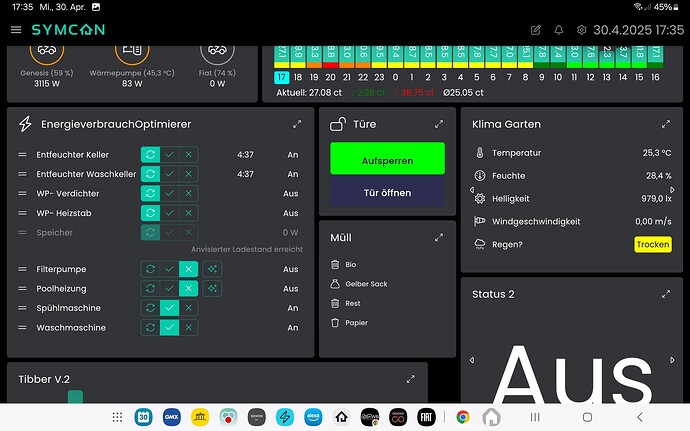
Task: Expand the Türe tile
Action: [x=439, y=124]
